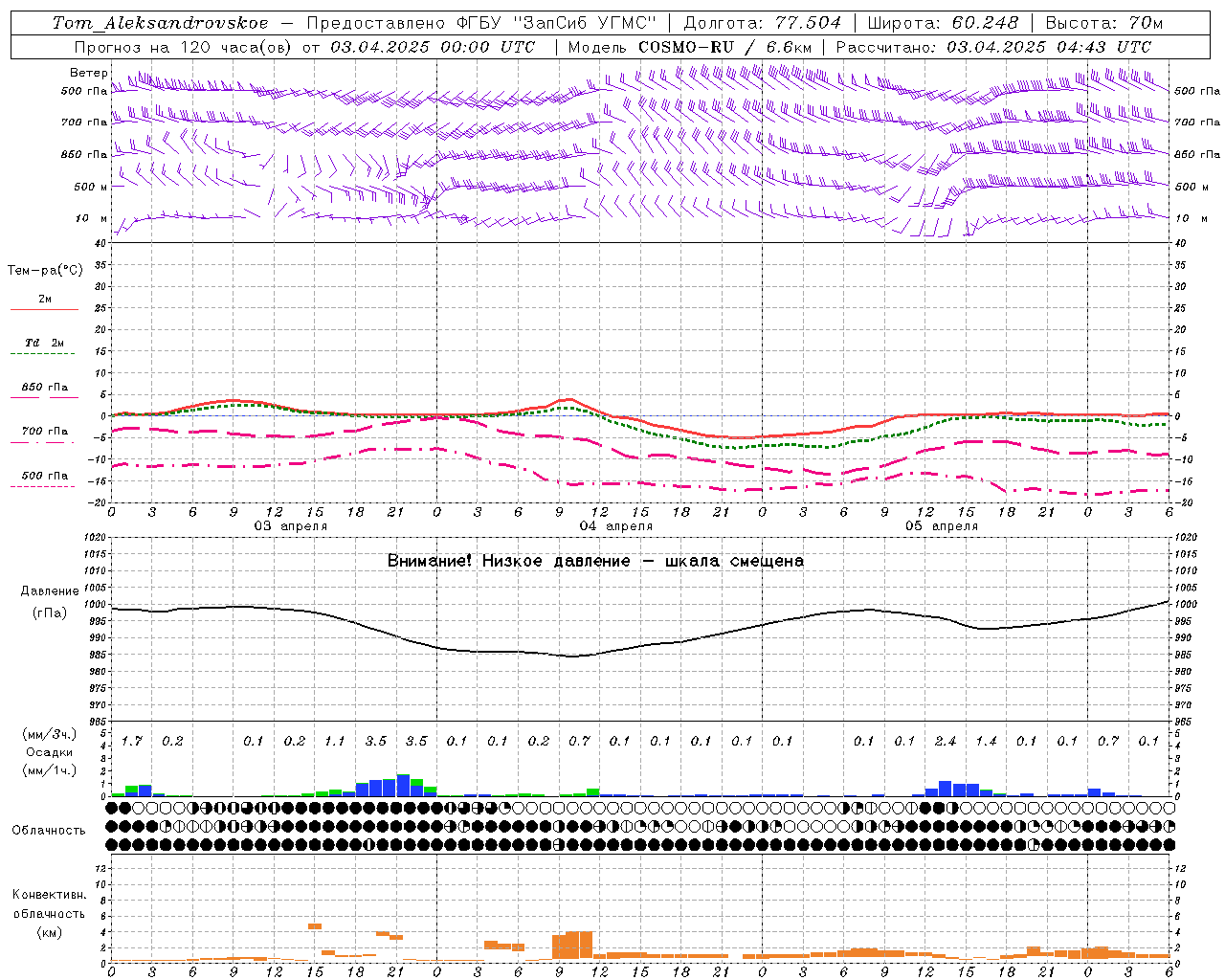Viewport: 1225px width, 980px height.
Task: Click "Прогноз на 120 часа(ов)" header text
Action: pyautogui.click(x=185, y=47)
